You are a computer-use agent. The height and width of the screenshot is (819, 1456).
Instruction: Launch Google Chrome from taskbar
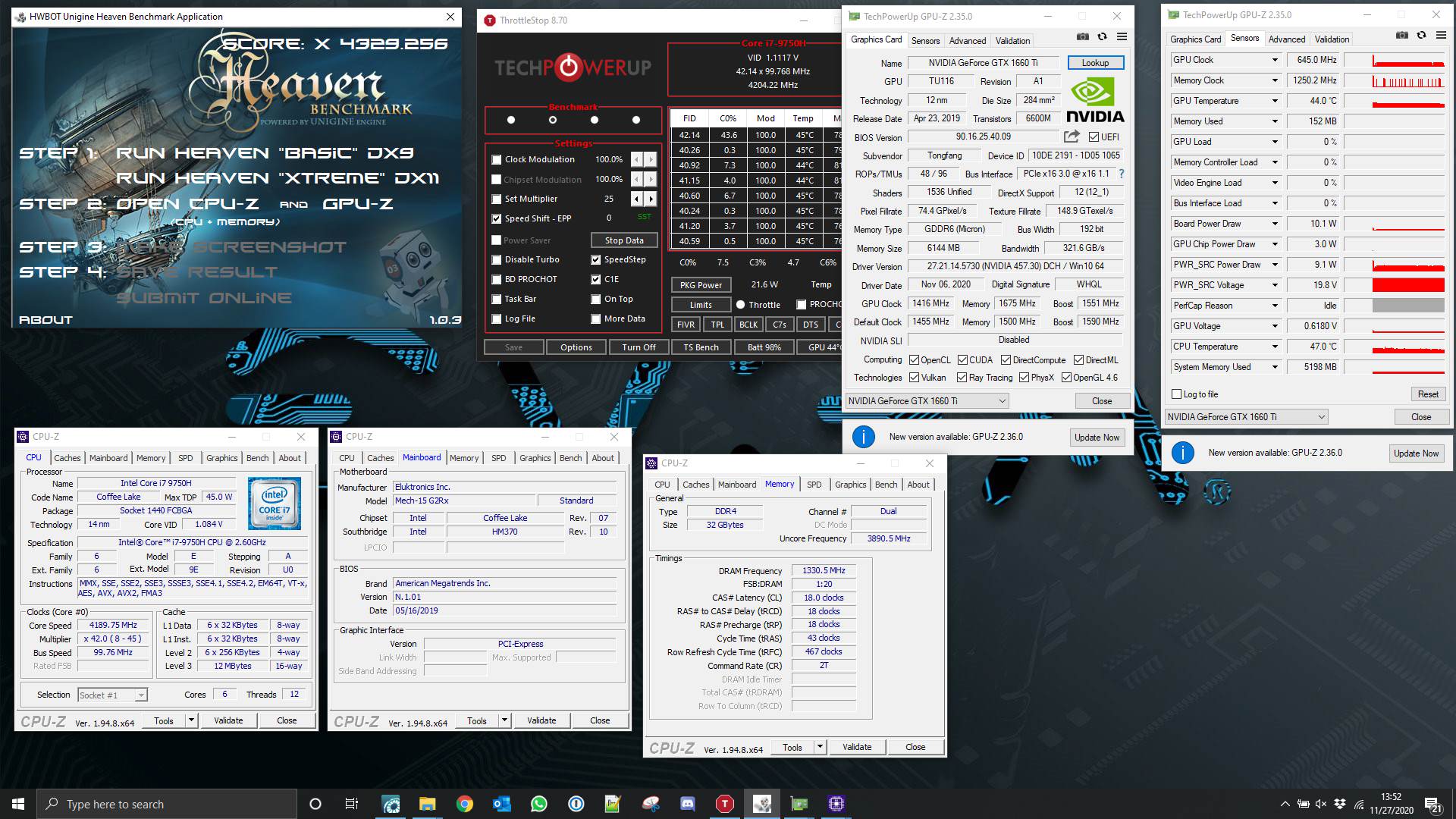[x=464, y=804]
